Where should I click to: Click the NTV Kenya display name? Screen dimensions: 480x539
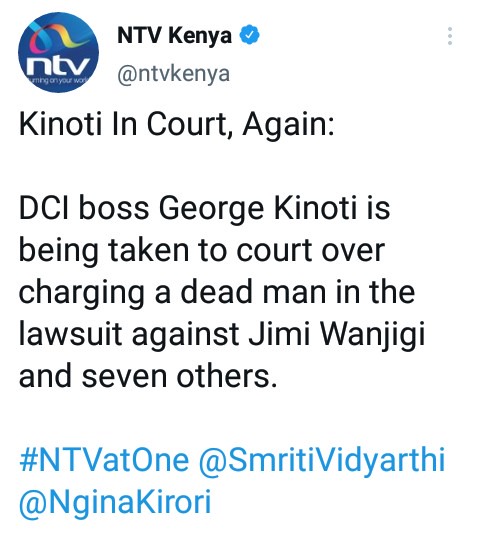point(174,35)
